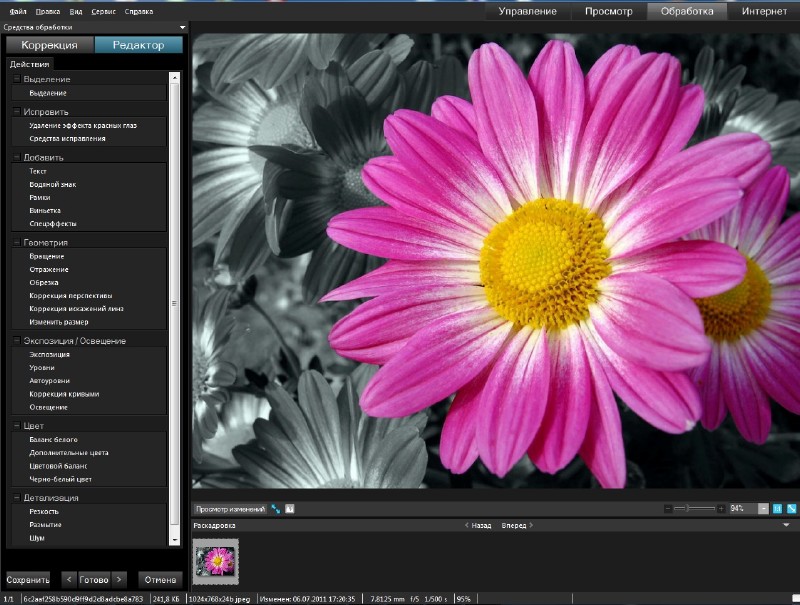Click the zoom-out minus icon
This screenshot has width=800, height=605.
point(668,508)
